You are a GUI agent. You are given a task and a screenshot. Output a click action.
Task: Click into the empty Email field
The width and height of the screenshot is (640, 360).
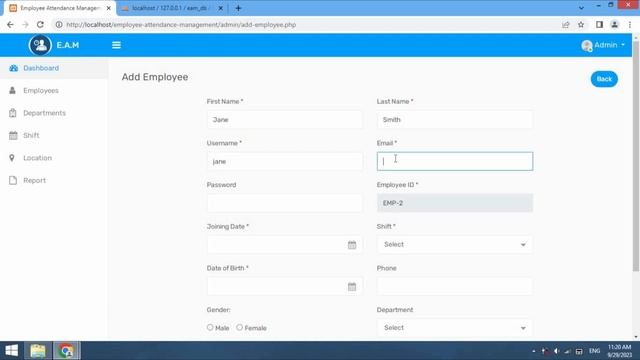(455, 161)
